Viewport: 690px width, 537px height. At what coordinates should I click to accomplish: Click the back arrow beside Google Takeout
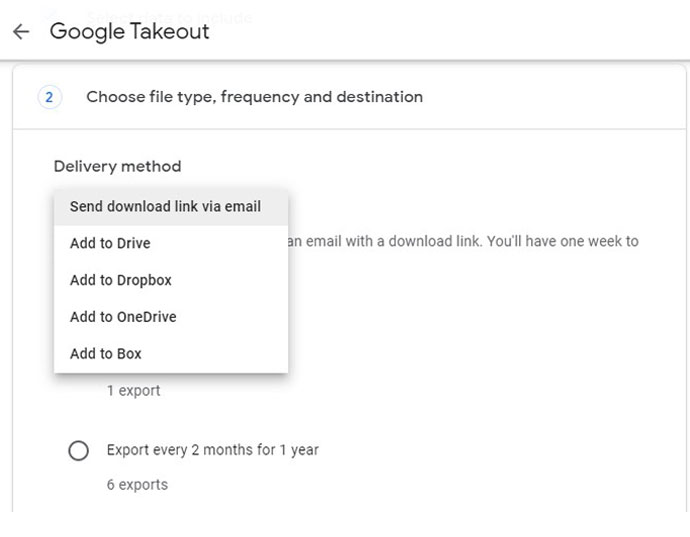tap(21, 31)
